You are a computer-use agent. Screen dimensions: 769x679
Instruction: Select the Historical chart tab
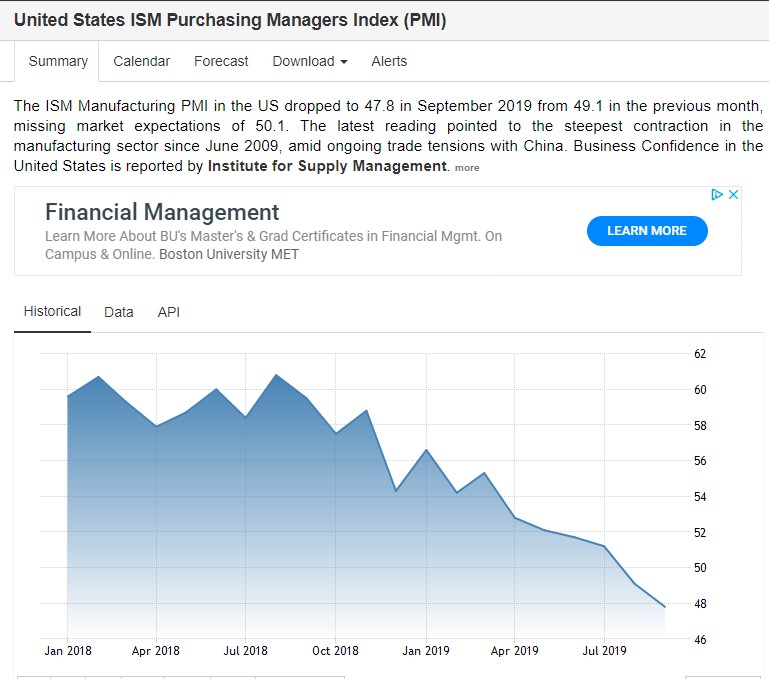(52, 312)
